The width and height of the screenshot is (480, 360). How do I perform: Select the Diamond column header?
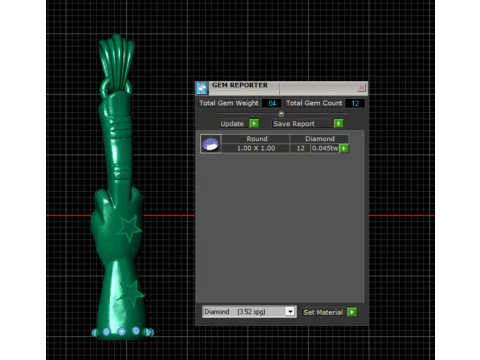coord(320,139)
